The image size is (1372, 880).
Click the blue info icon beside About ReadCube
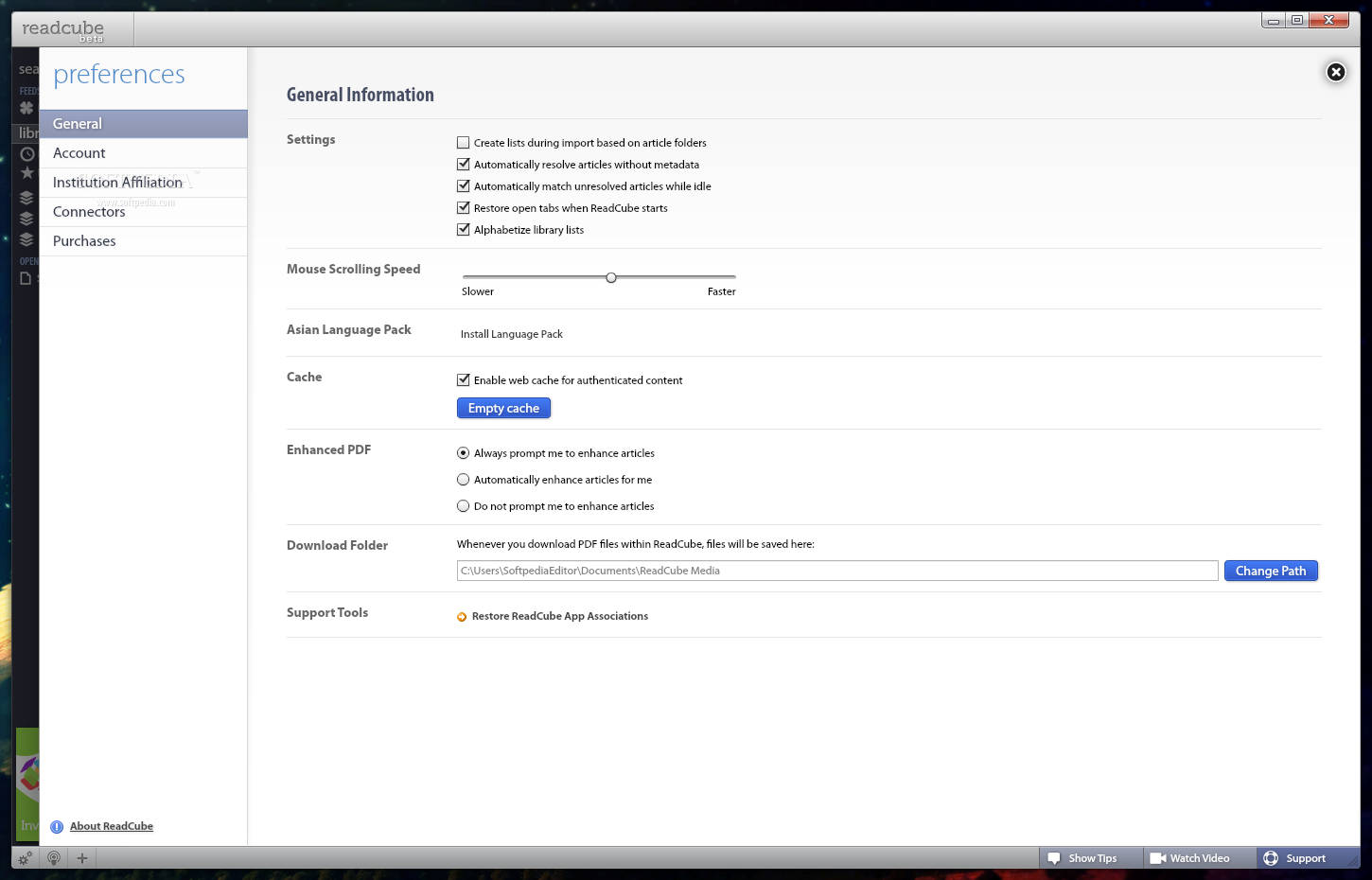pos(57,827)
